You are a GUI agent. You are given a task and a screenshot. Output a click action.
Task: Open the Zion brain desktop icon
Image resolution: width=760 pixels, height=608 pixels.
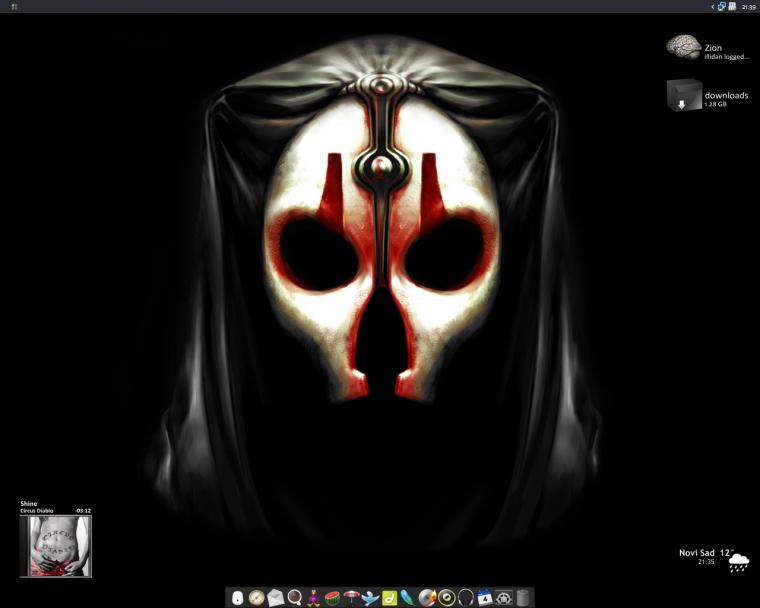click(683, 47)
